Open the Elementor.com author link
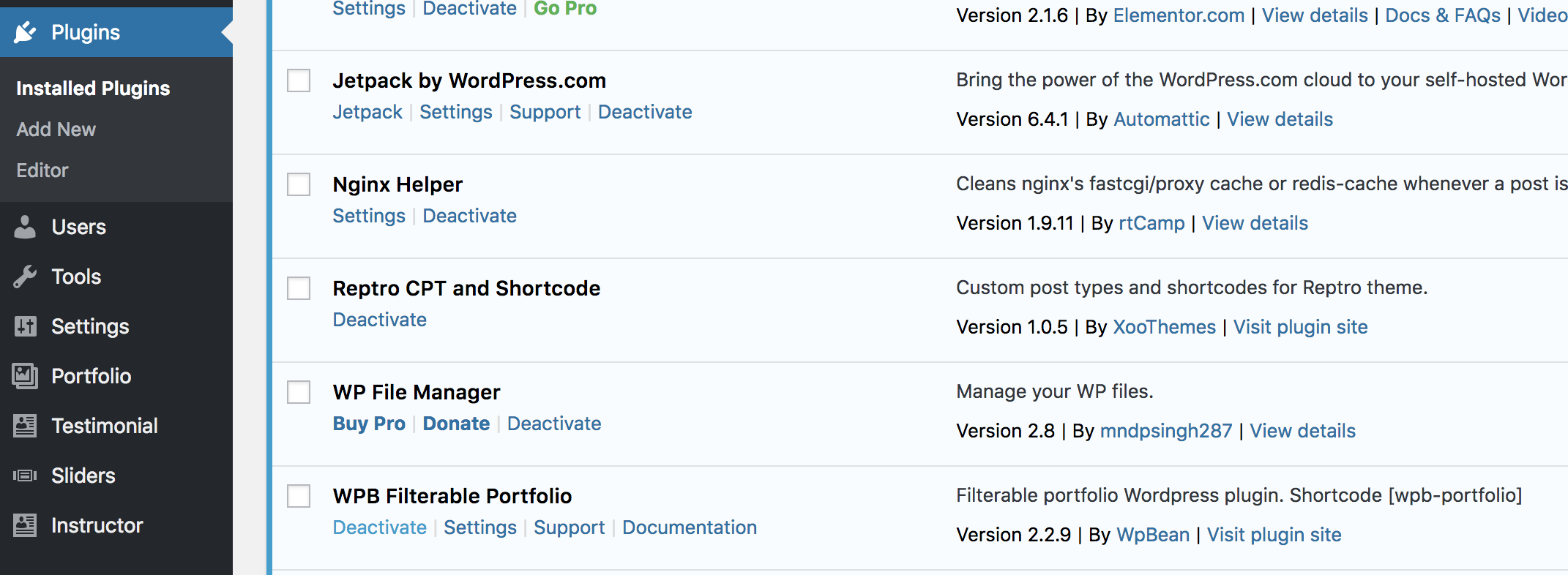Screen dimensions: 1568x575 pos(1179,15)
